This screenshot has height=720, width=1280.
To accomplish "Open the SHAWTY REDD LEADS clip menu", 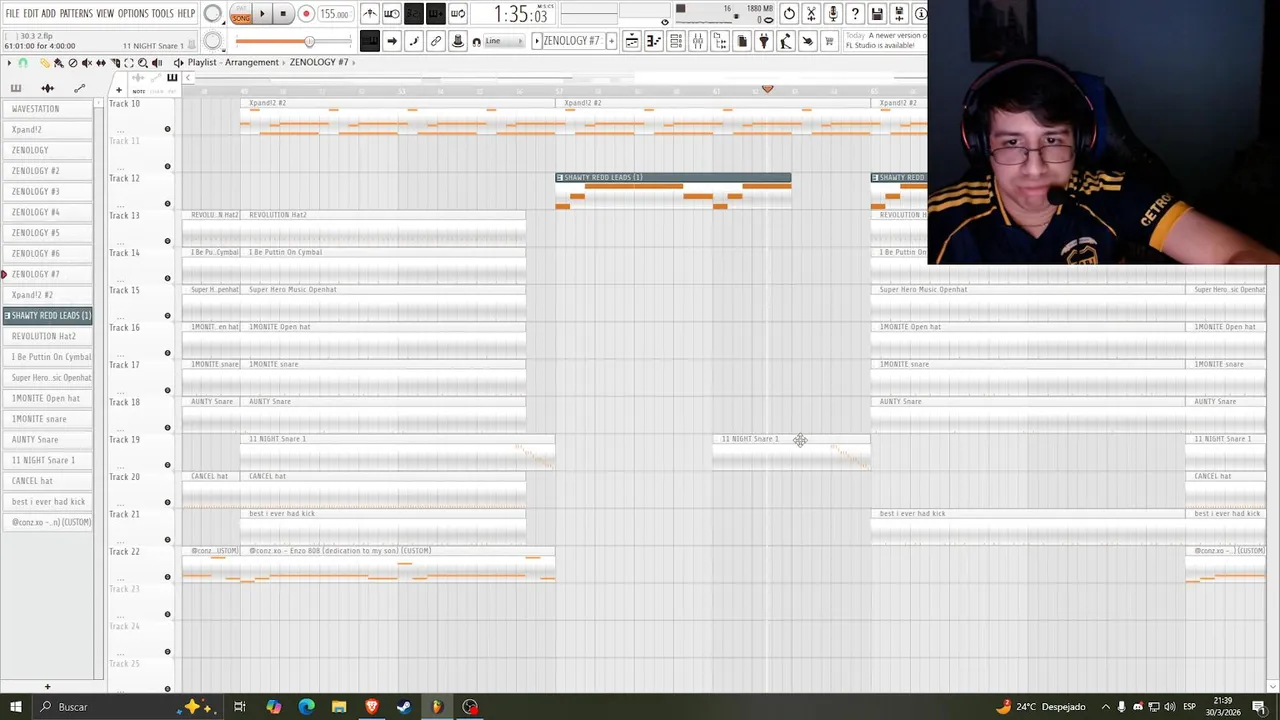I will coord(560,177).
